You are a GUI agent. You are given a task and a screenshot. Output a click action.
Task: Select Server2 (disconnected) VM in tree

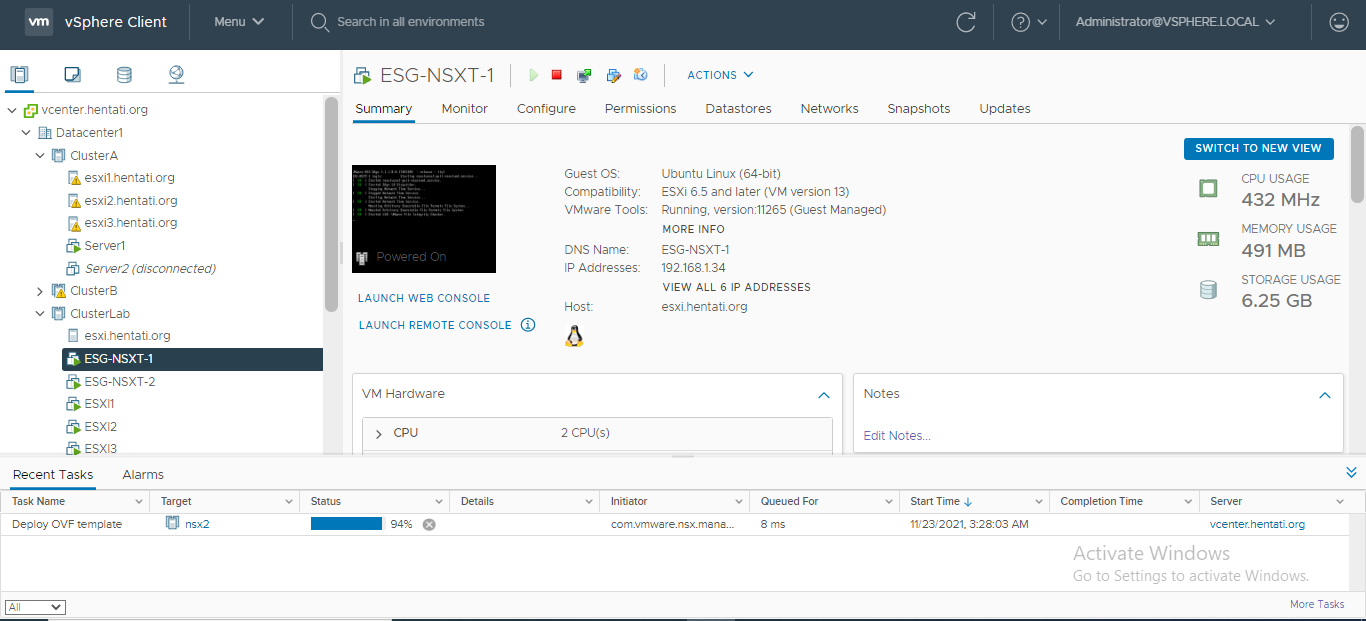pyautogui.click(x=150, y=269)
